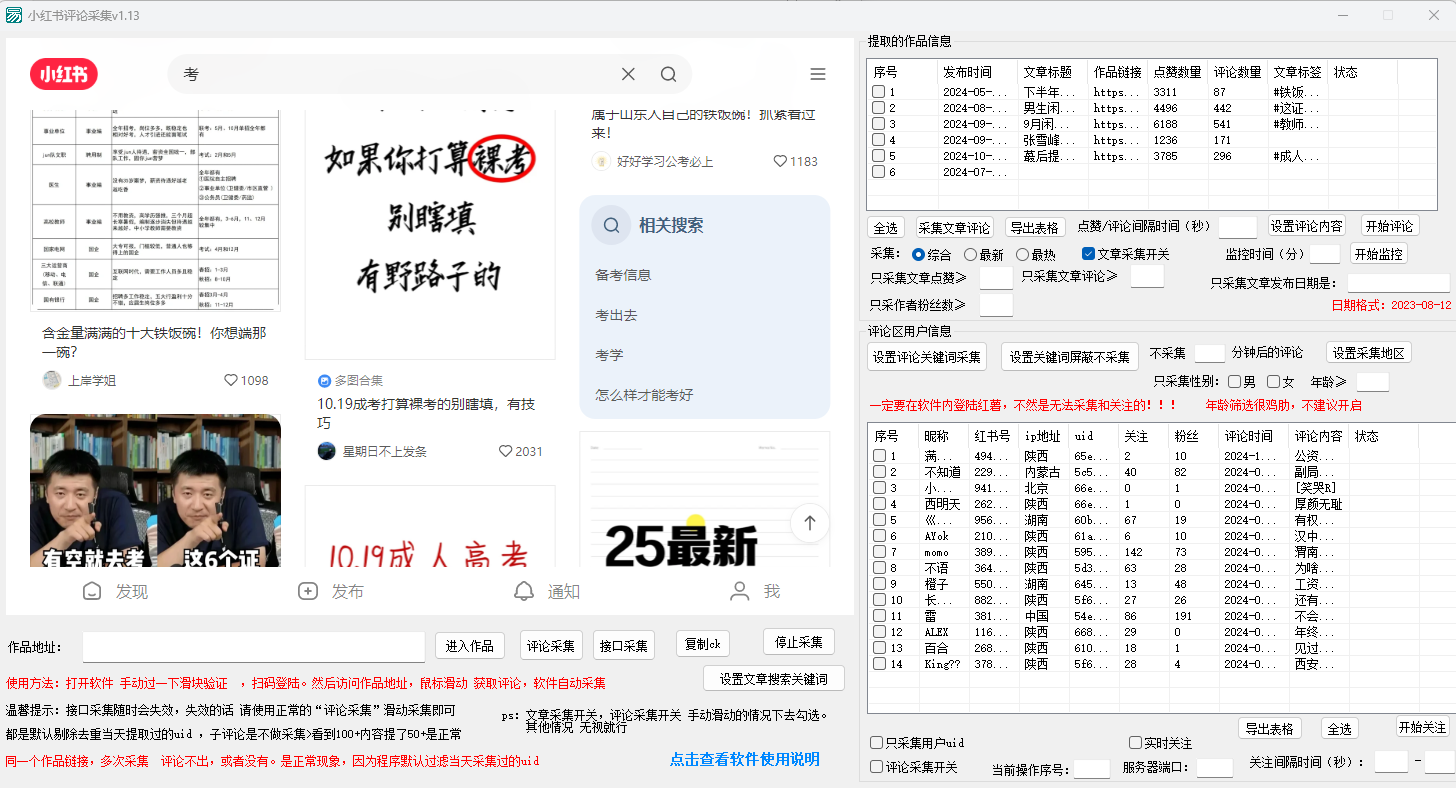Check the 实时关注 checkbox
Image resolution: width=1456 pixels, height=788 pixels.
1135,743
